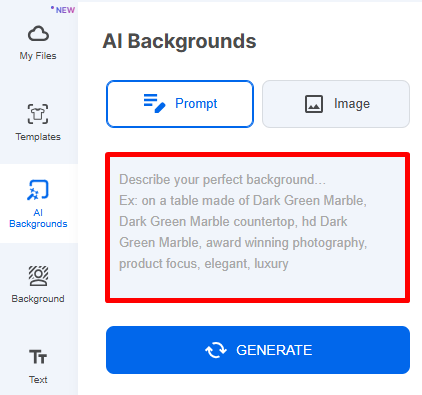Click the AI Backgrounds sidebar label
This screenshot has height=395, width=422.
coord(38,218)
